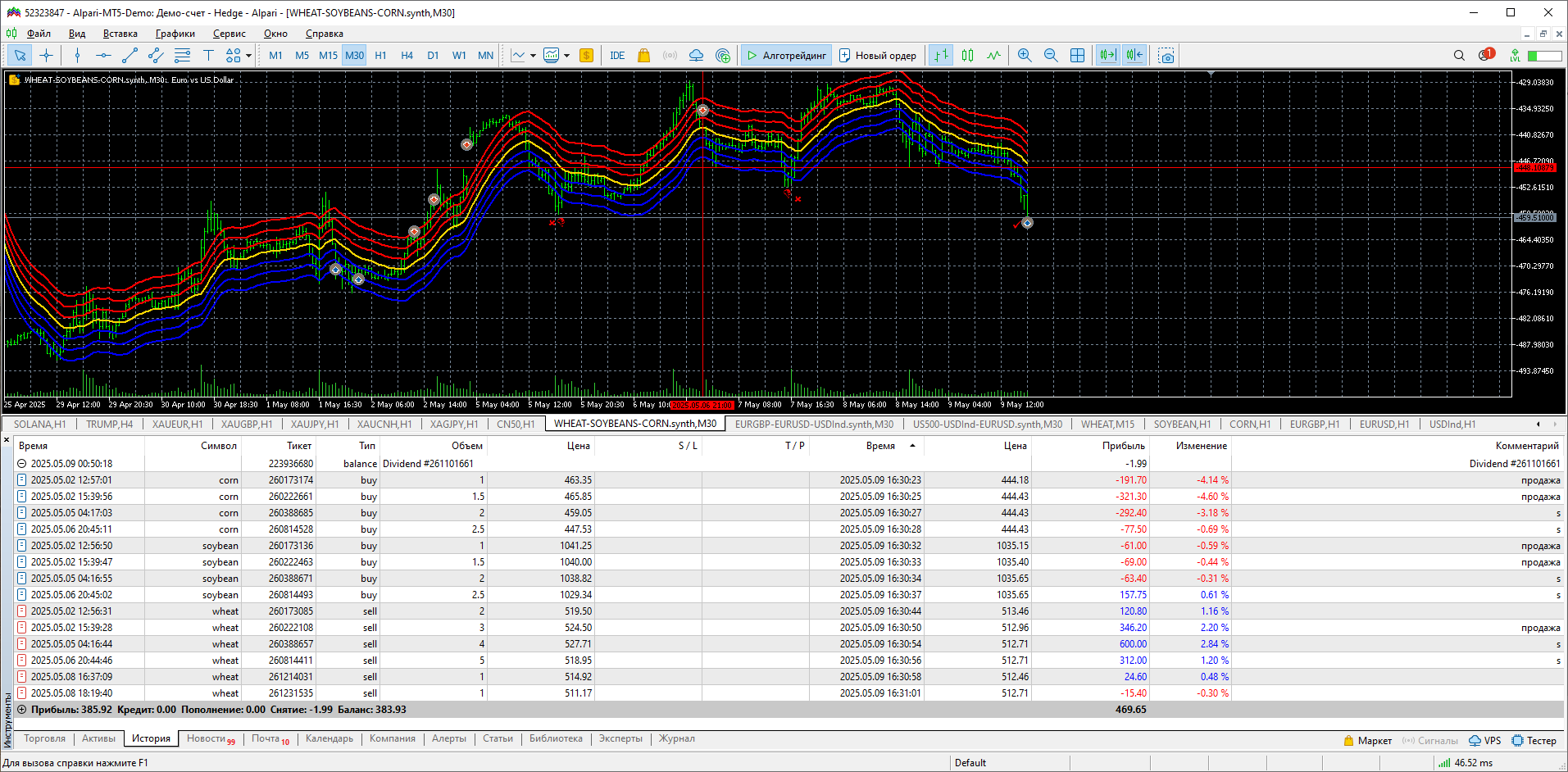Select the crosshair cursor tool
Viewport: 1568px width, 772px height.
pyautogui.click(x=47, y=56)
